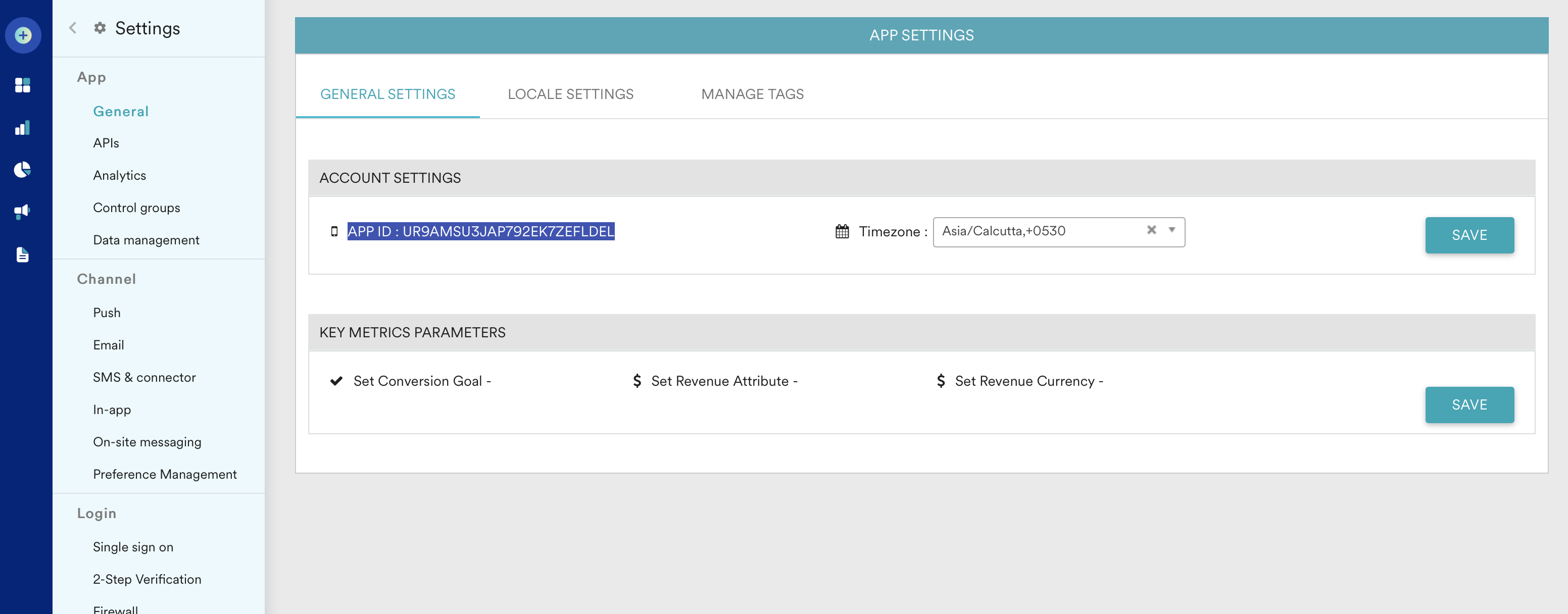Open the pie chart segments icon
Viewport: 1568px width, 614px height.
point(23,170)
